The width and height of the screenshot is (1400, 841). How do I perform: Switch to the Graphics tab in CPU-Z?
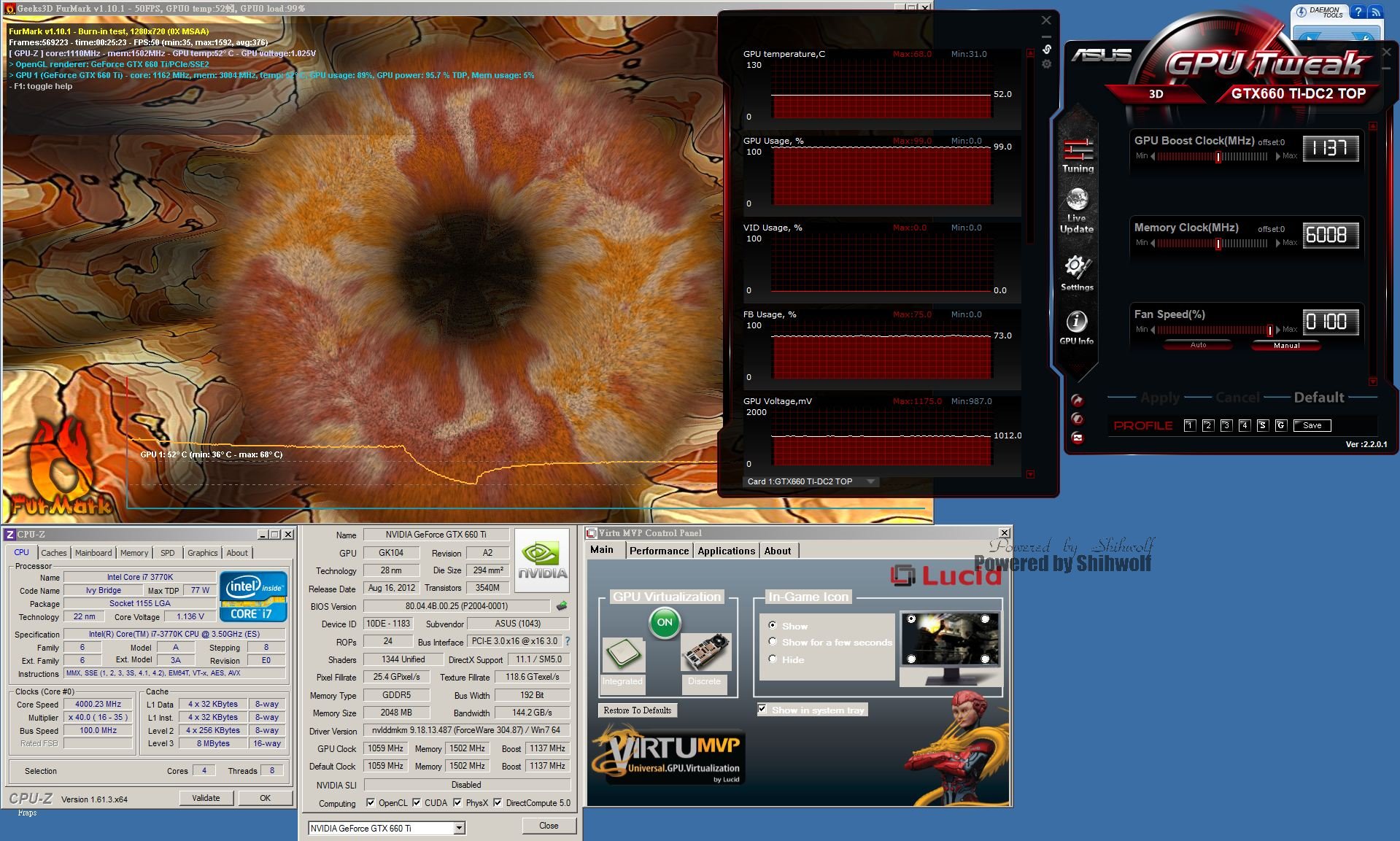click(202, 553)
